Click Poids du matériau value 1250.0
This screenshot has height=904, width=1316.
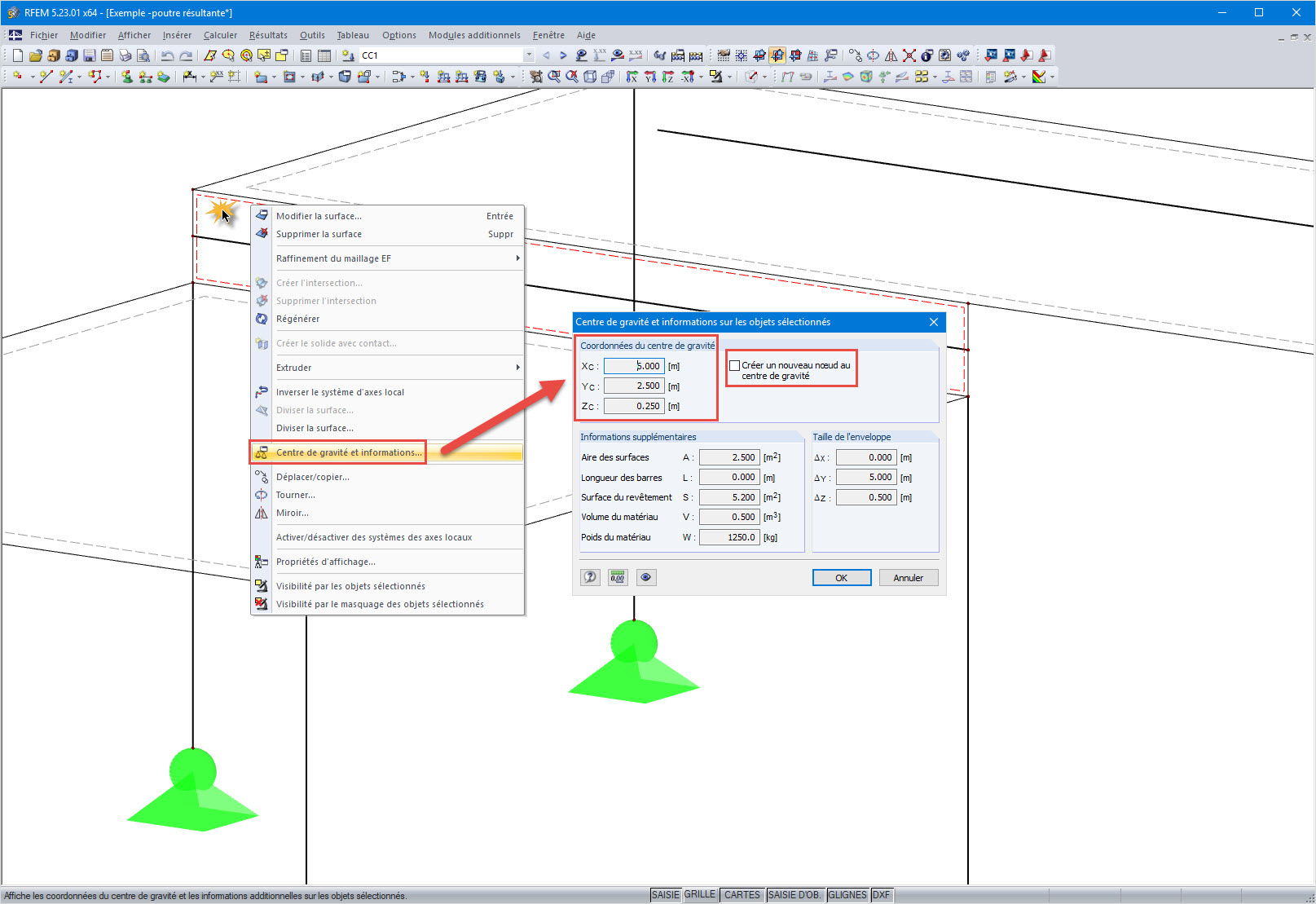click(729, 537)
